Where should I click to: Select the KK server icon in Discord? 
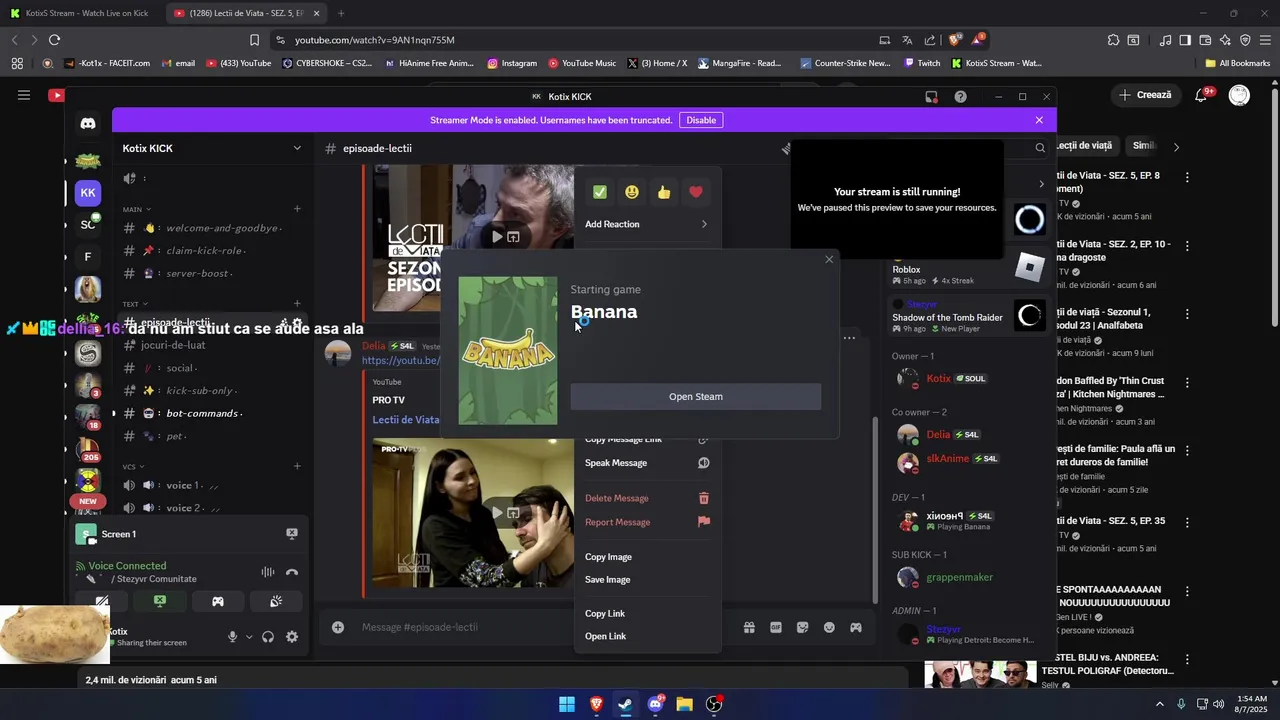pyautogui.click(x=88, y=193)
